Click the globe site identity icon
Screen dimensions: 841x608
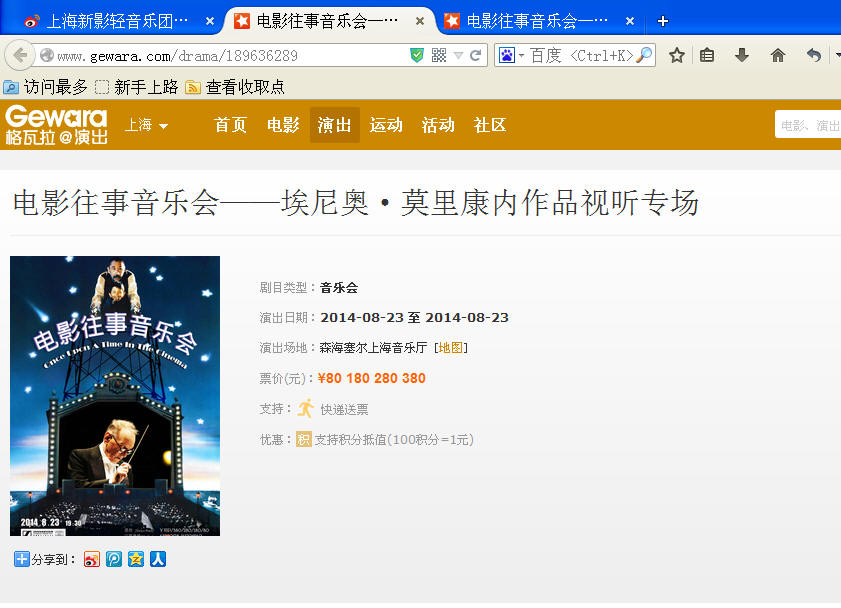pos(47,55)
